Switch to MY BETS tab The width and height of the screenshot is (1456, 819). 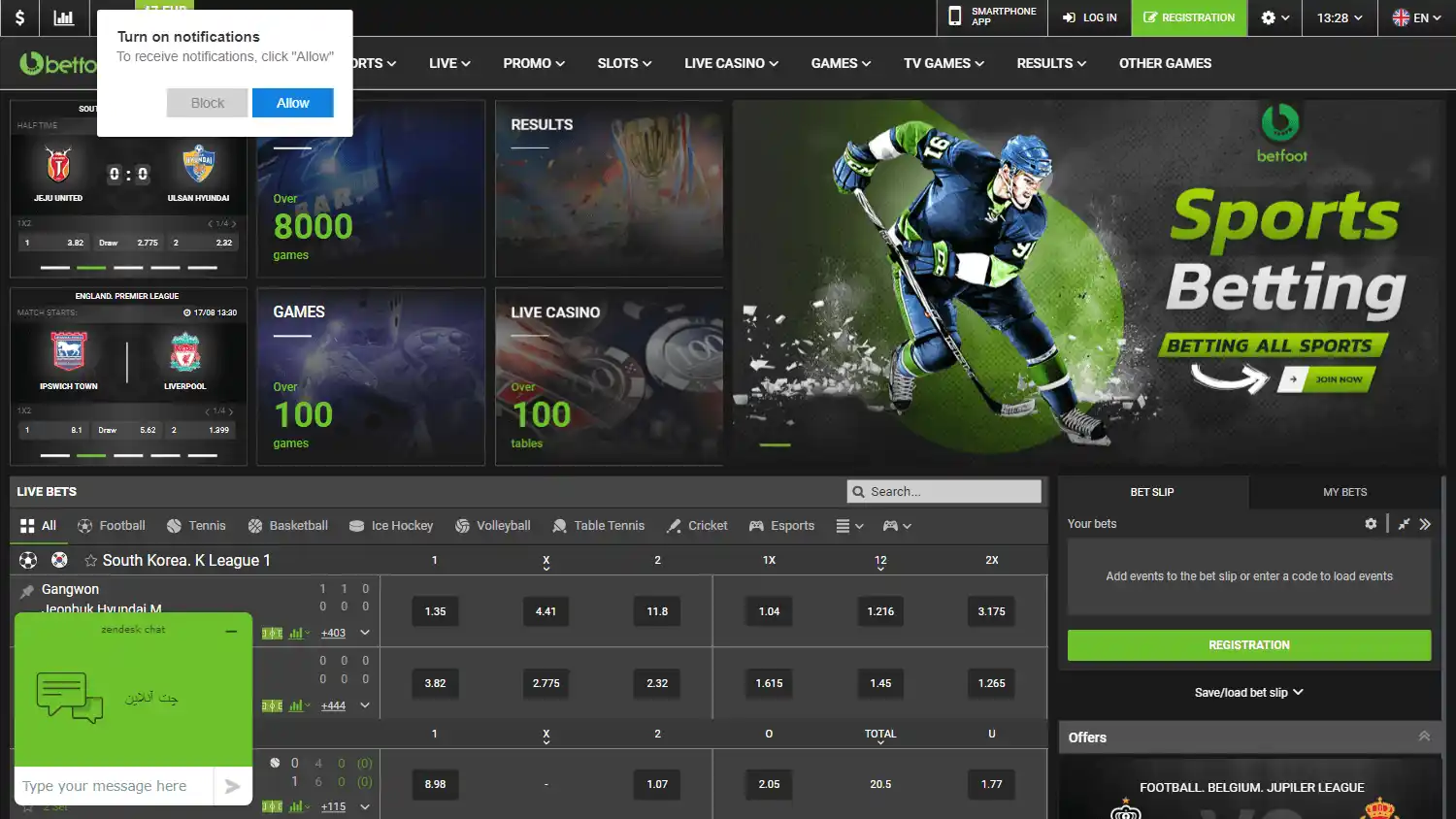coord(1344,492)
